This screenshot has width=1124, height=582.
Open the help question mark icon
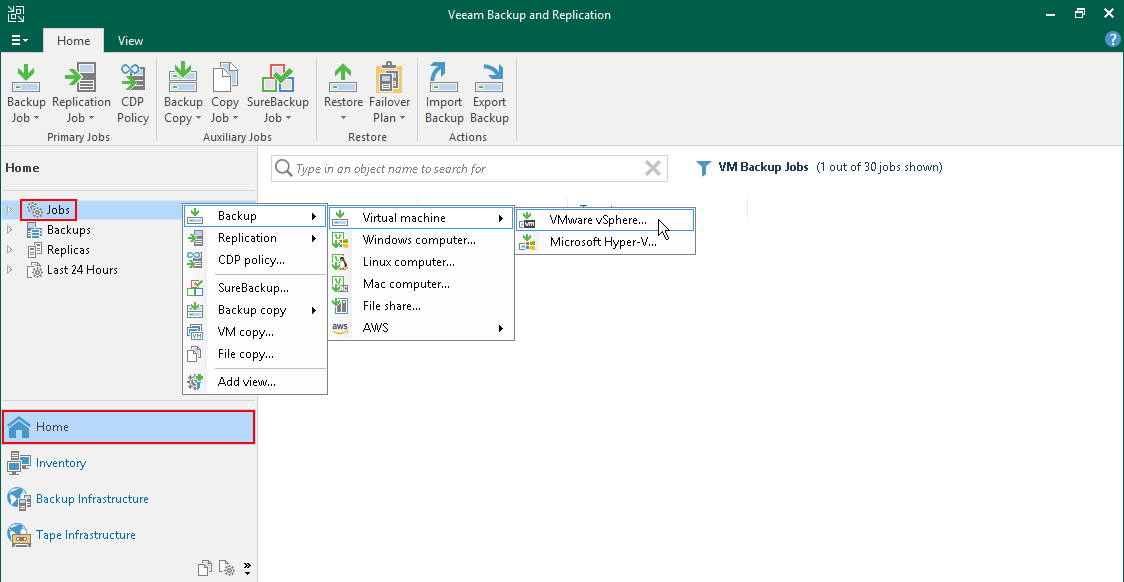(1112, 40)
